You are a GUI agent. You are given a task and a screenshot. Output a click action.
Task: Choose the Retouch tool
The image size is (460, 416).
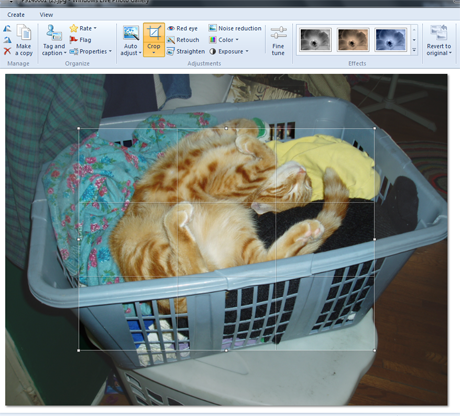[x=183, y=40]
